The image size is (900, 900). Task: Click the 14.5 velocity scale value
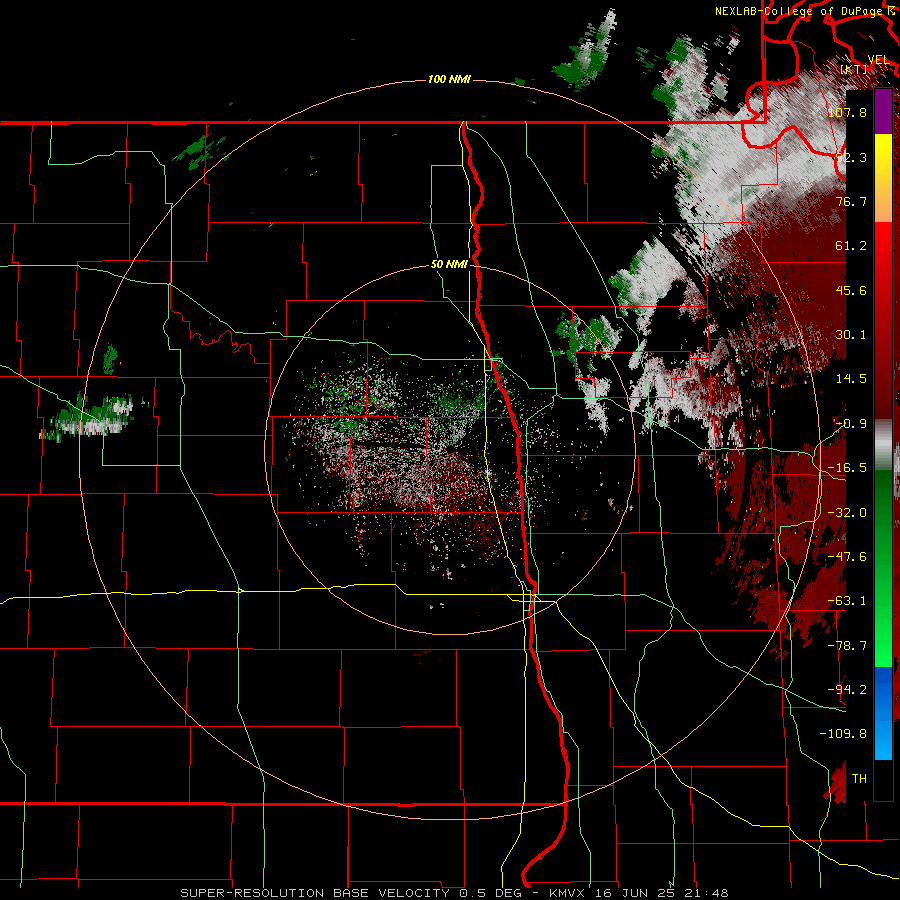point(852,379)
